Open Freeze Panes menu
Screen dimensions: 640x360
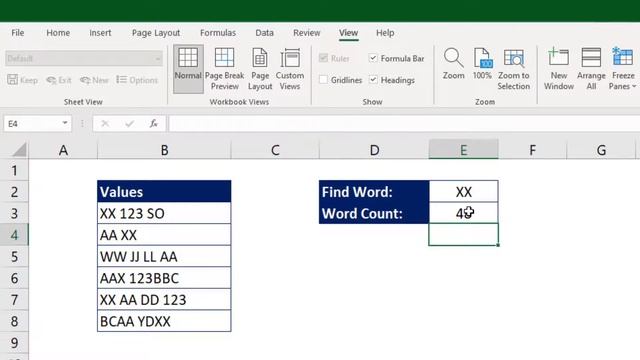click(623, 69)
